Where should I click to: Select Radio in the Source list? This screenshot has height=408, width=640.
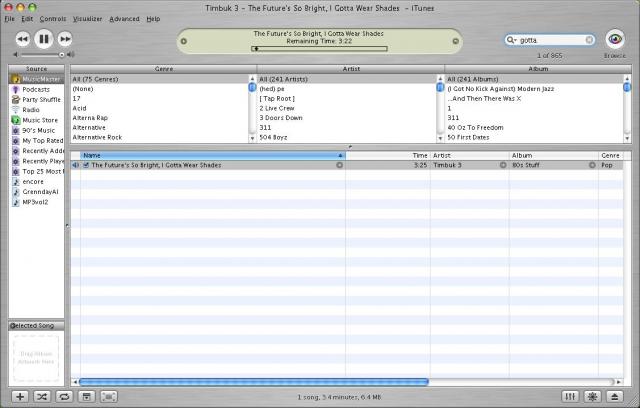tap(36, 110)
